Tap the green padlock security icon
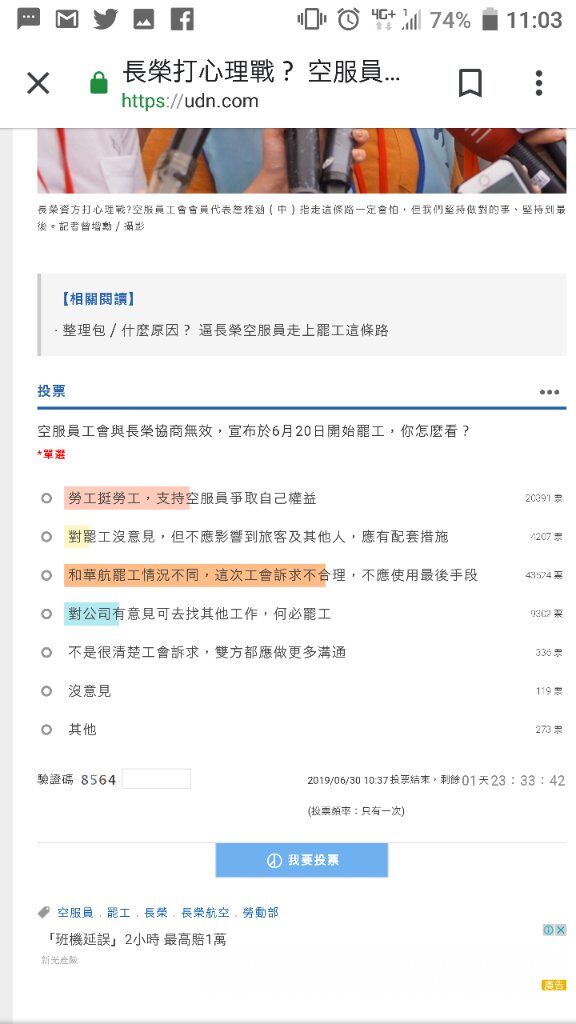576x1024 pixels. tap(99, 83)
